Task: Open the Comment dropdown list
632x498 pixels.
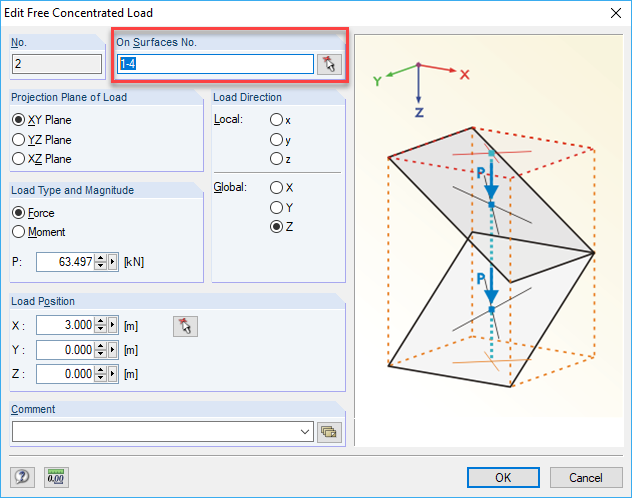Action: 305,432
